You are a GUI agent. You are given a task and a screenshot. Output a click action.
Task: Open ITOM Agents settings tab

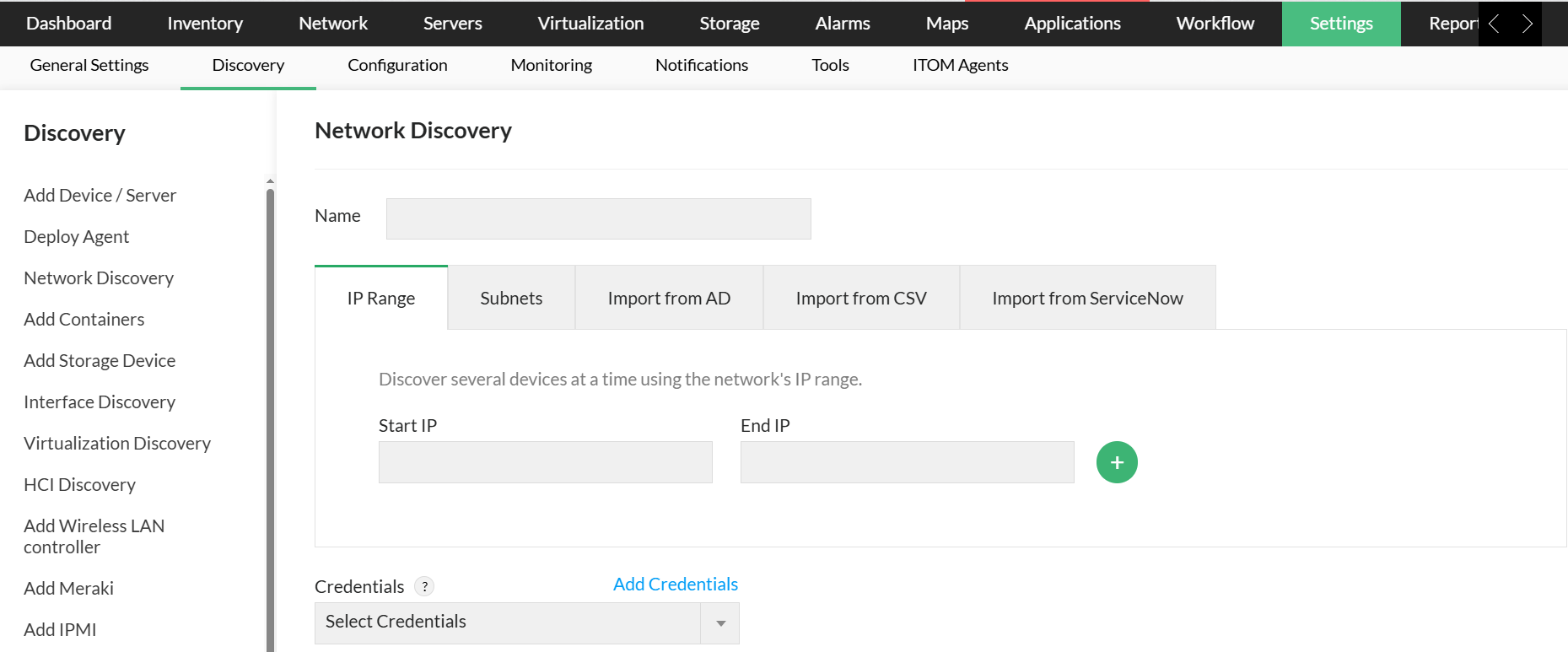[x=960, y=65]
